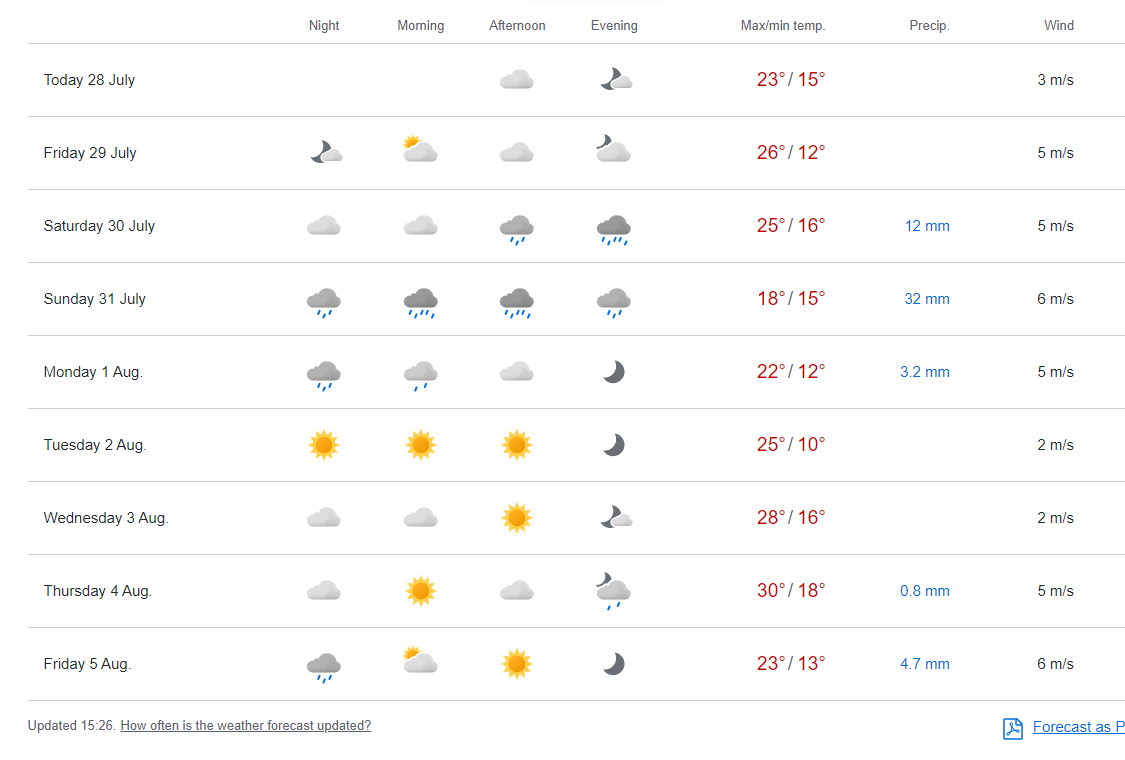Expand the Today 28 July forecast row
1125x760 pixels.
[x=89, y=80]
